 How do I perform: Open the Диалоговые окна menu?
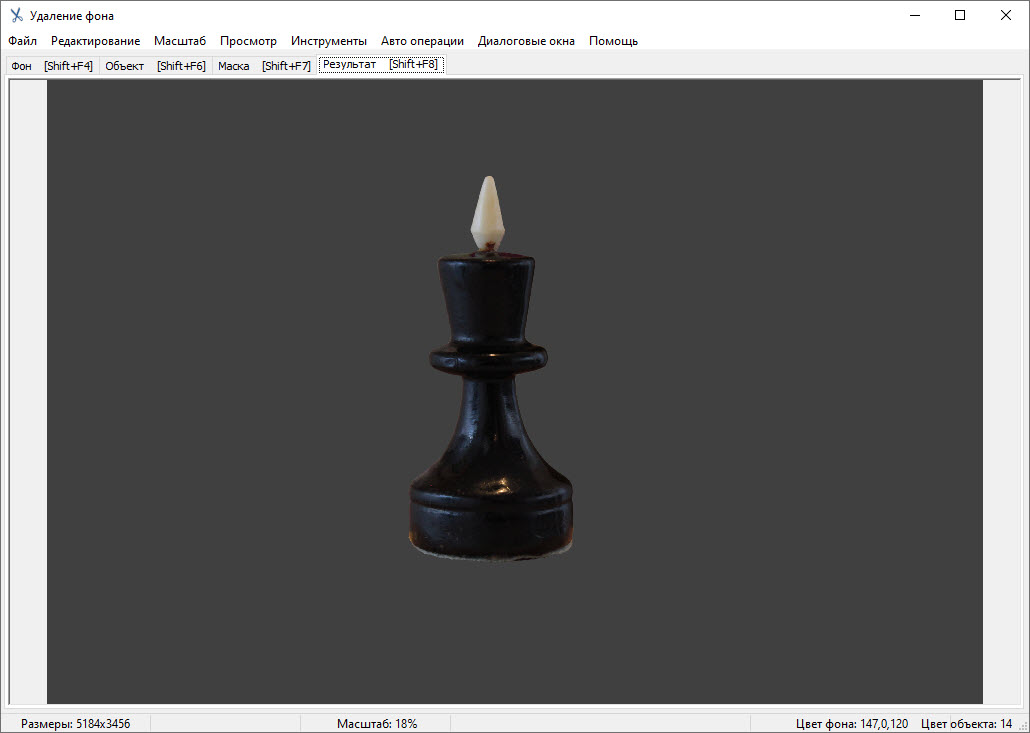point(526,41)
